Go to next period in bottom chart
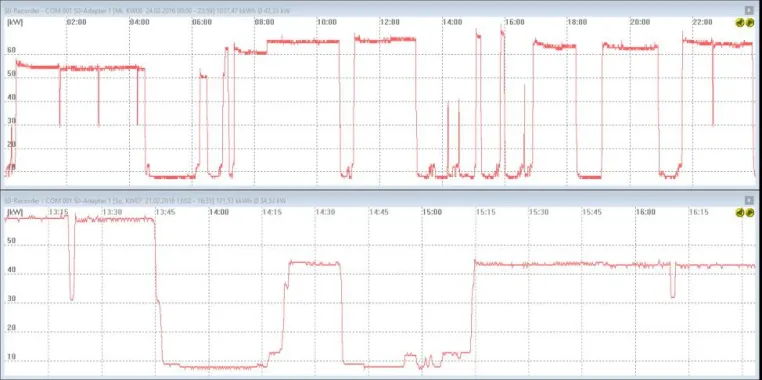This screenshot has width=762, height=380. click(750, 212)
